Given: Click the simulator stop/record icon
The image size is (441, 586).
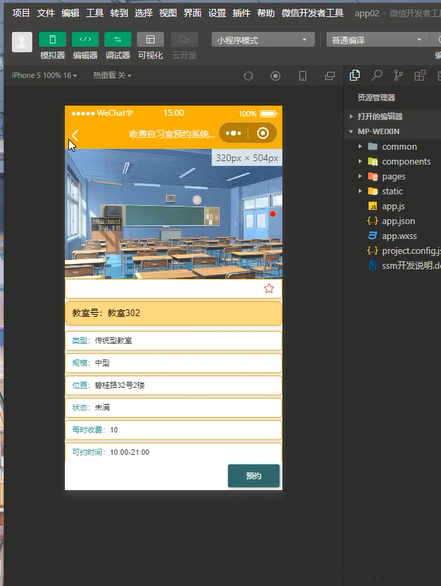Looking at the screenshot, I should pos(275,76).
